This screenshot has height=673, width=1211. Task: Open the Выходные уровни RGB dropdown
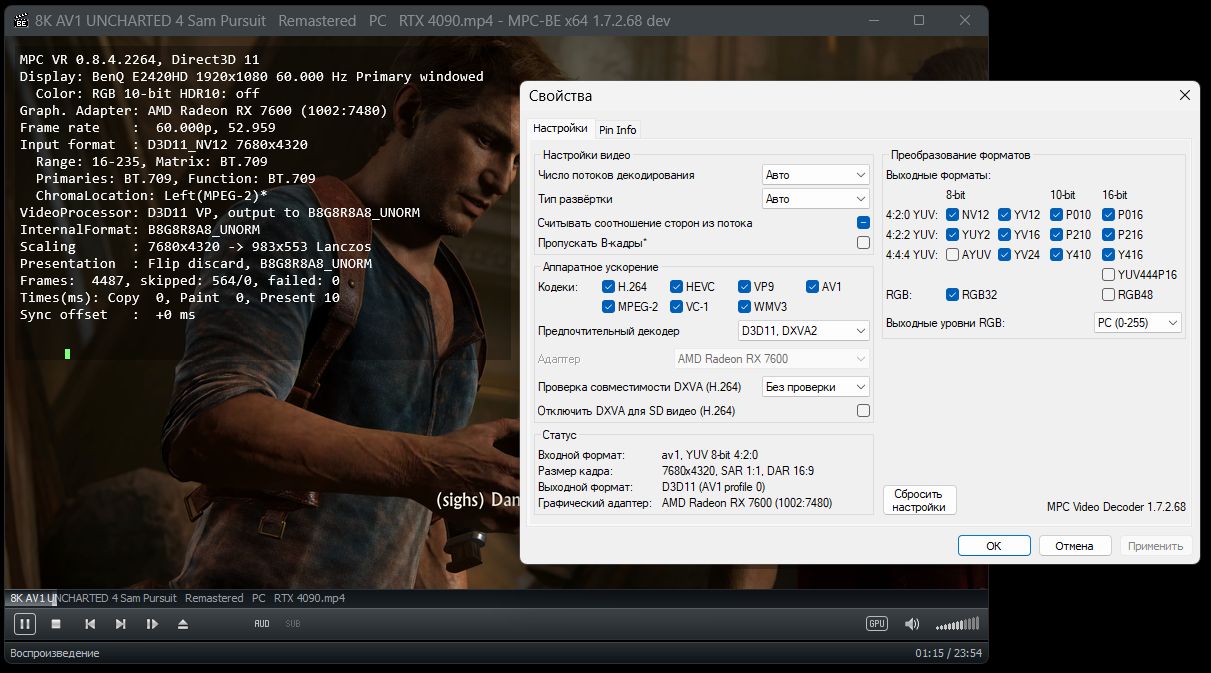tap(1138, 323)
